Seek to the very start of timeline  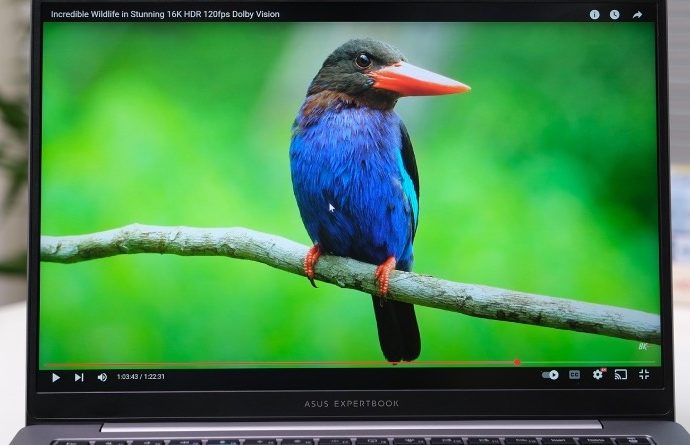click(x=43, y=363)
